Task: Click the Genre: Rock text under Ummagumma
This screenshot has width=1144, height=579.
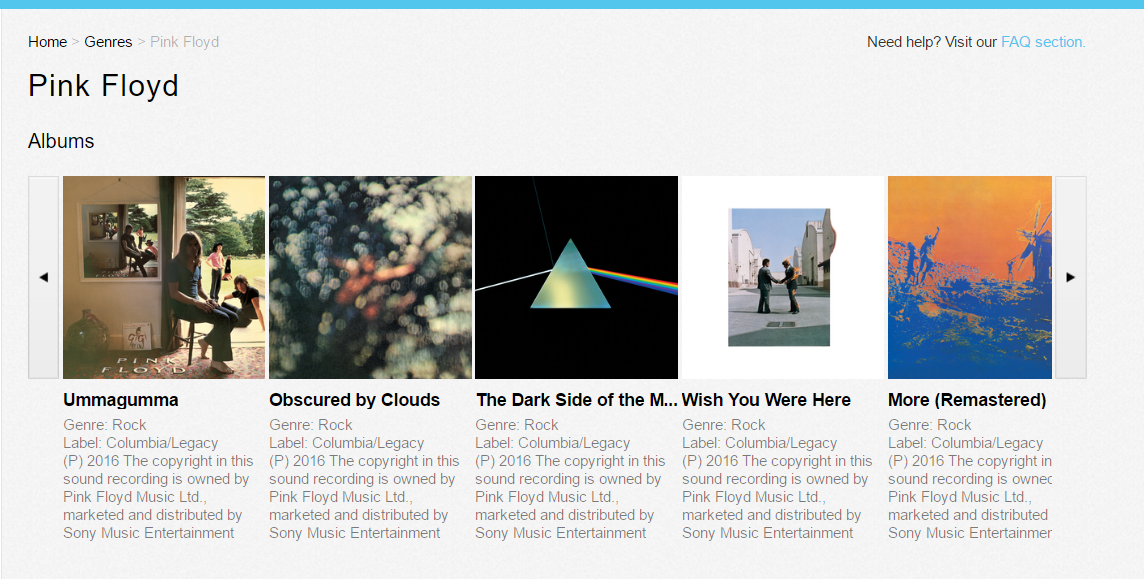Action: 104,424
